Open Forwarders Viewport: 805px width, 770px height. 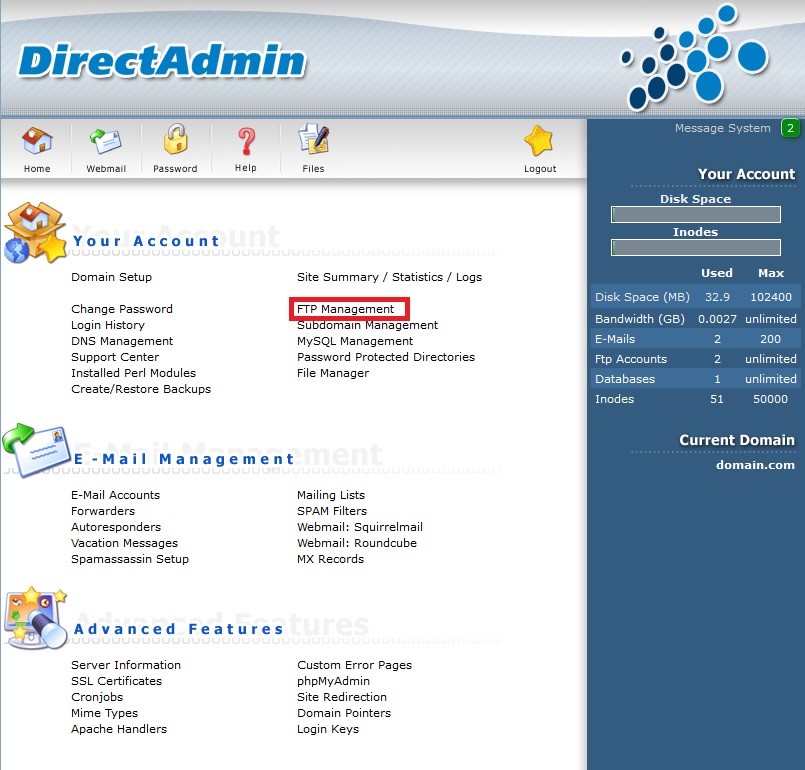tap(103, 511)
